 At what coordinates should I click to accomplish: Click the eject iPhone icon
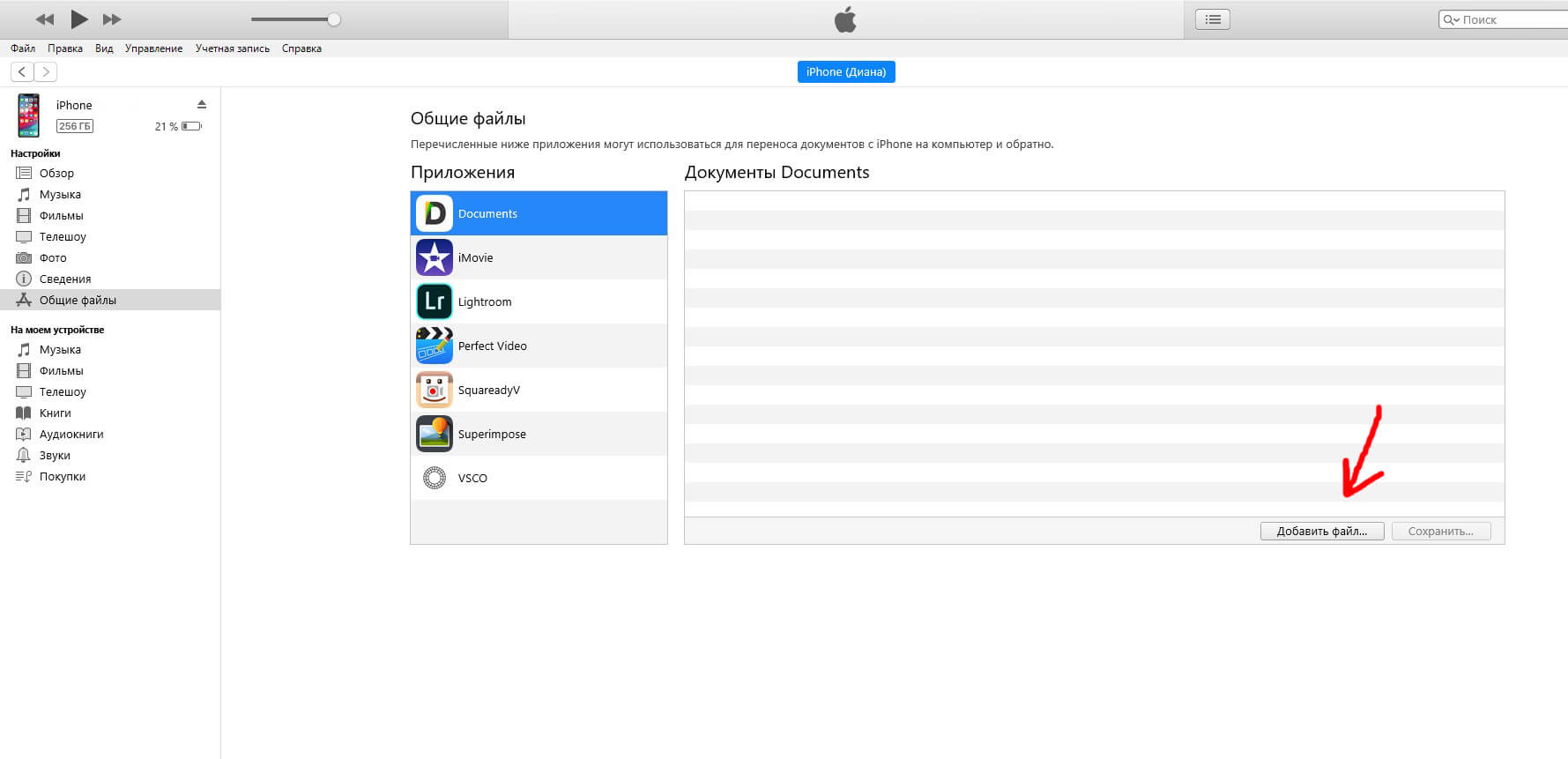point(202,104)
